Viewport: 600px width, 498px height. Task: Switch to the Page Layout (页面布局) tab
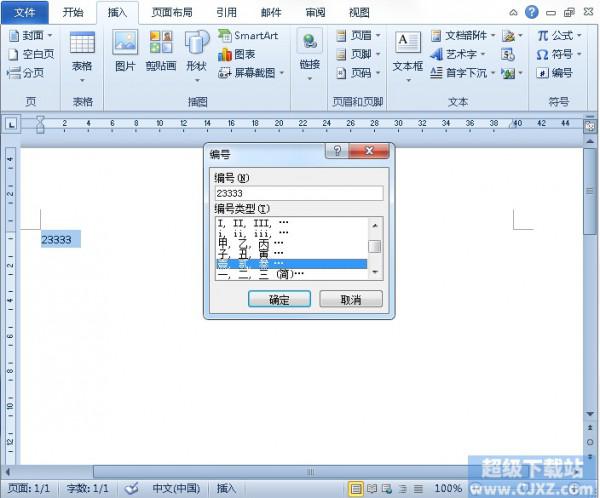point(172,13)
